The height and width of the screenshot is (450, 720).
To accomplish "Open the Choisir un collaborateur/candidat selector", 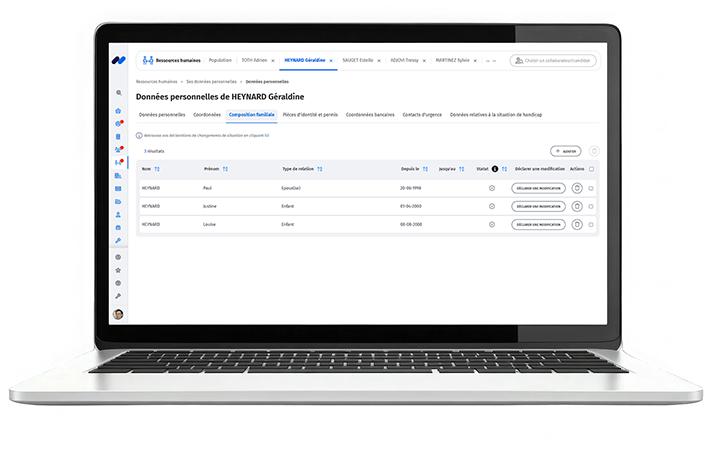I will point(553,61).
